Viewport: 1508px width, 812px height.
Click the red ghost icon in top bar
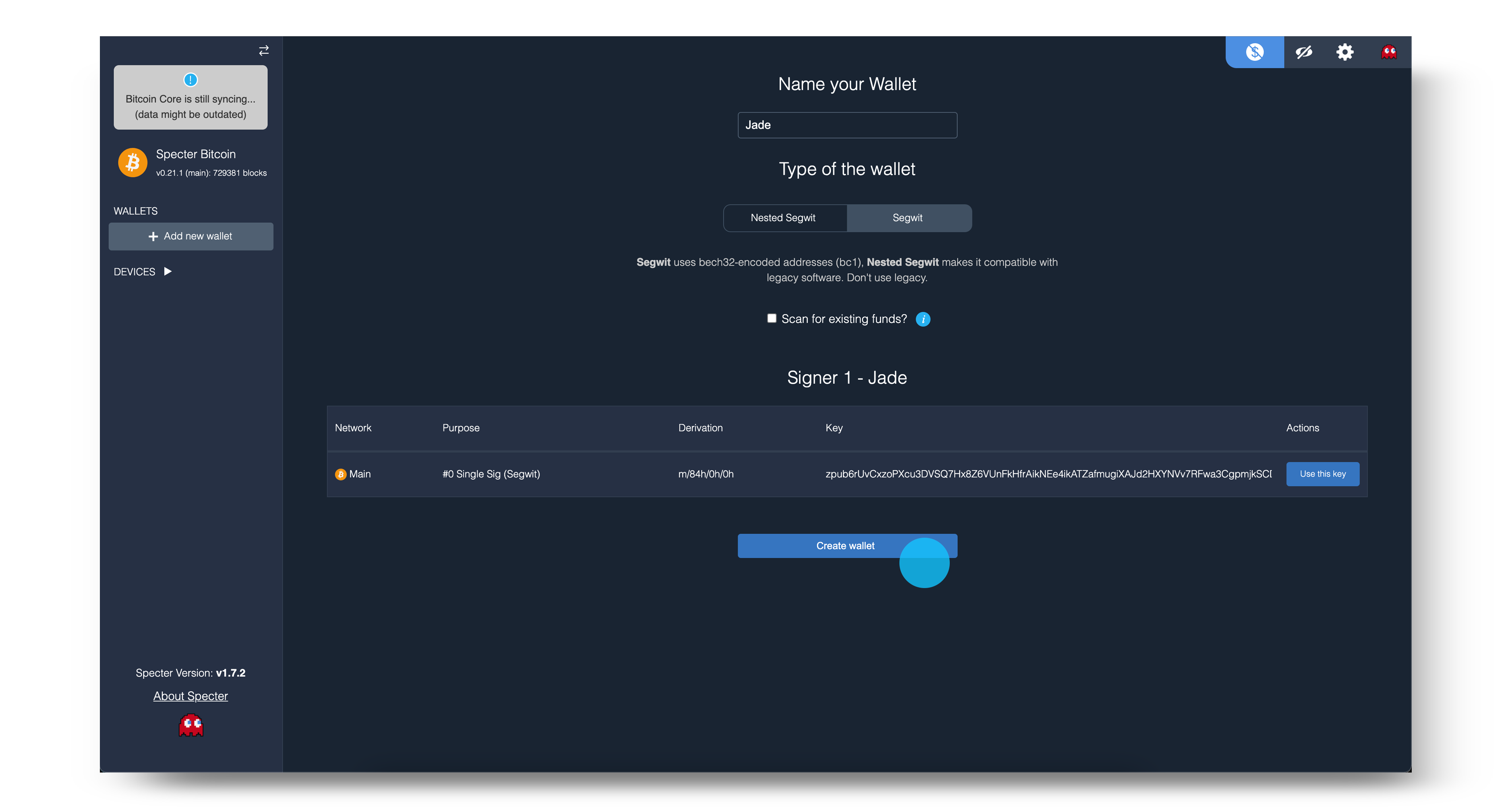[x=1389, y=52]
